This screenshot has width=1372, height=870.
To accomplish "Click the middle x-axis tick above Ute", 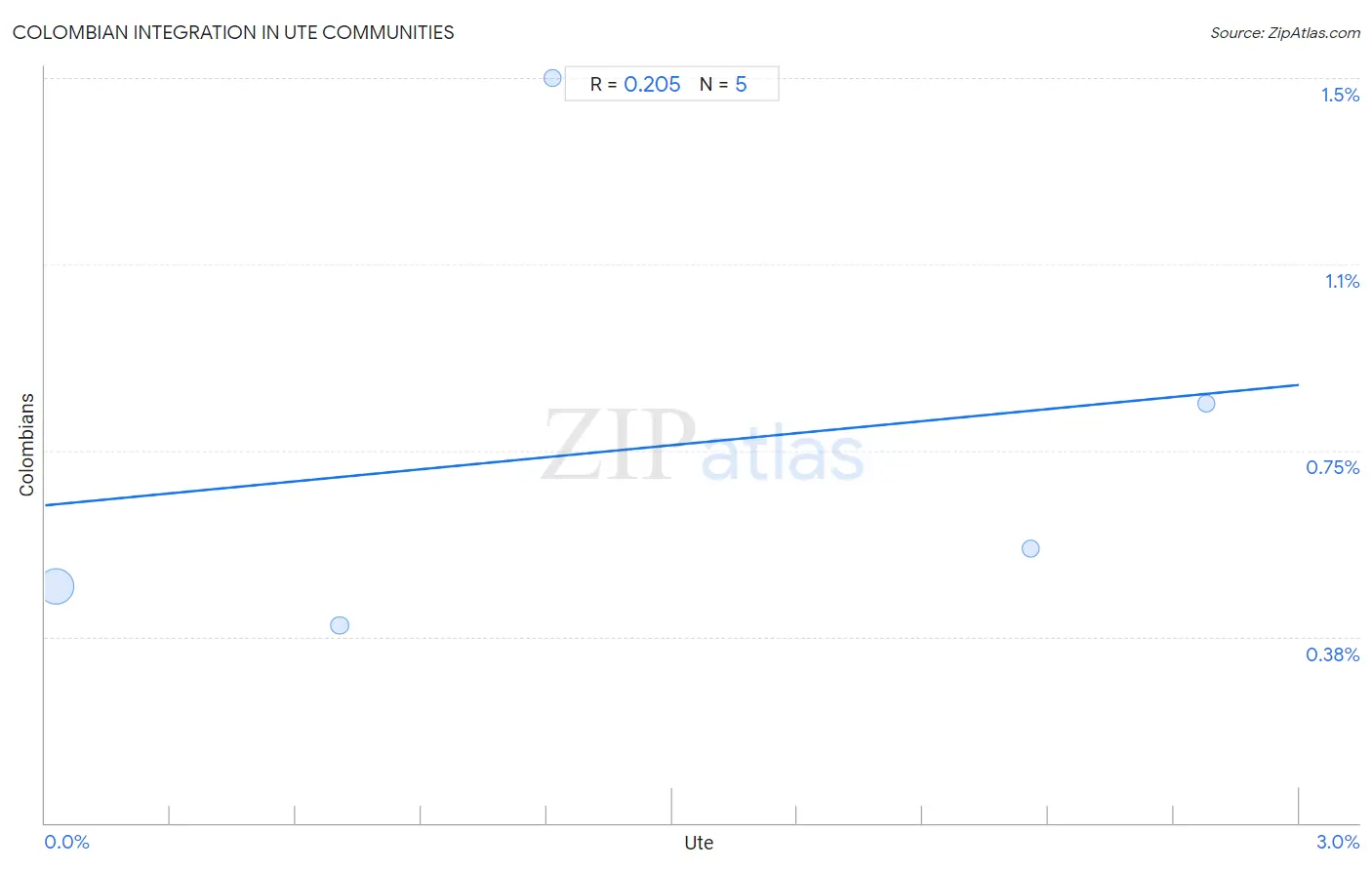I will 671,806.
